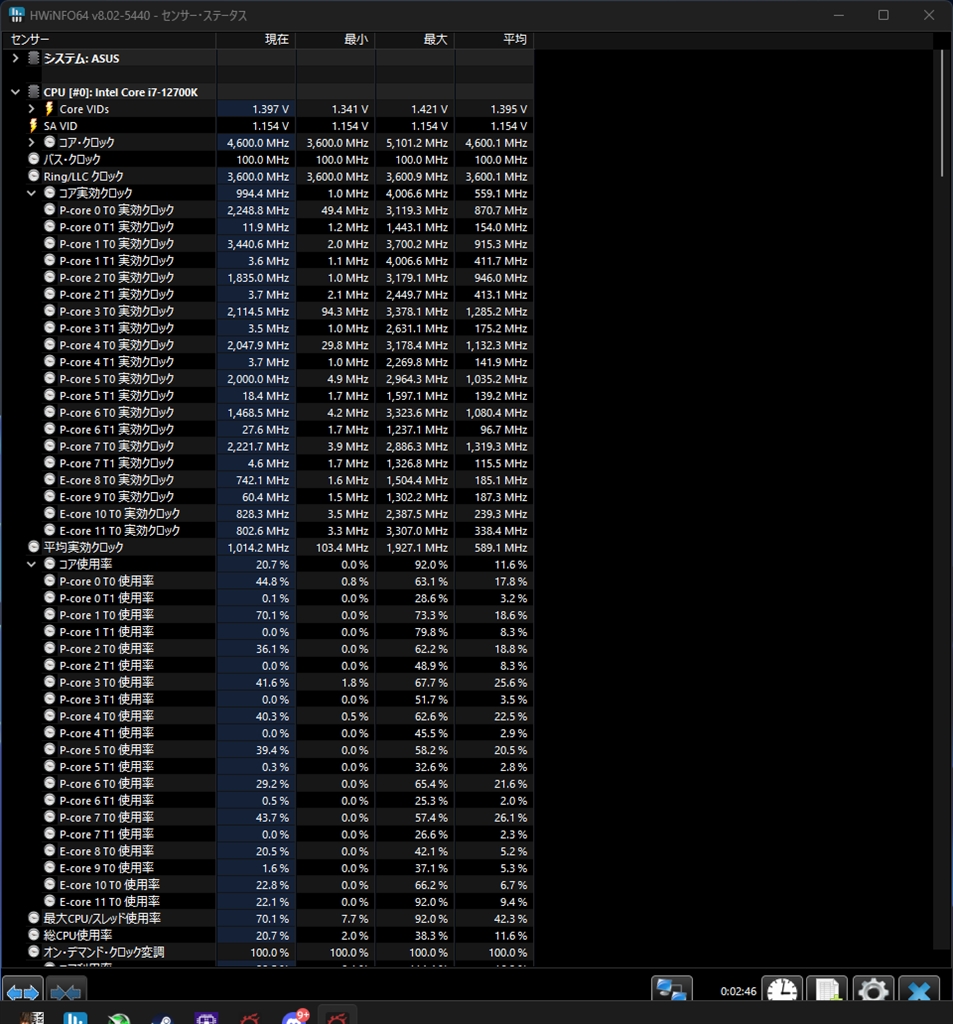Click the chip icon beside システム: ASUS
The height and width of the screenshot is (1024, 953).
tap(34, 58)
